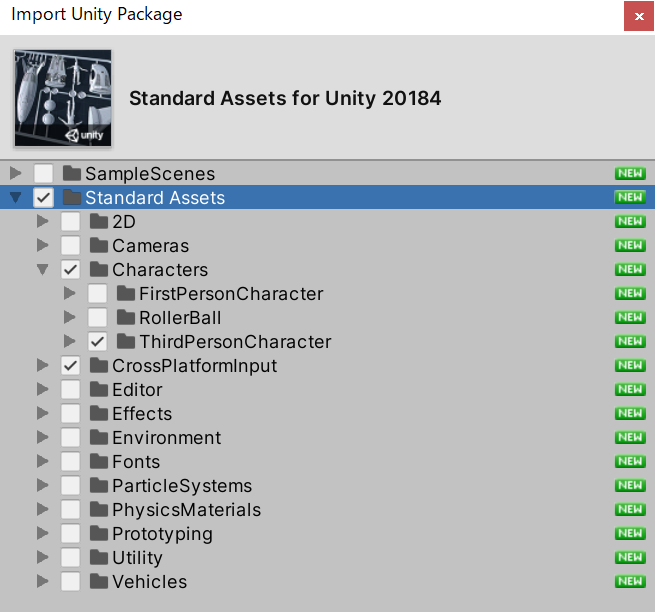This screenshot has height=612, width=655.
Task: Select the Environment row label
Action: coord(167,438)
